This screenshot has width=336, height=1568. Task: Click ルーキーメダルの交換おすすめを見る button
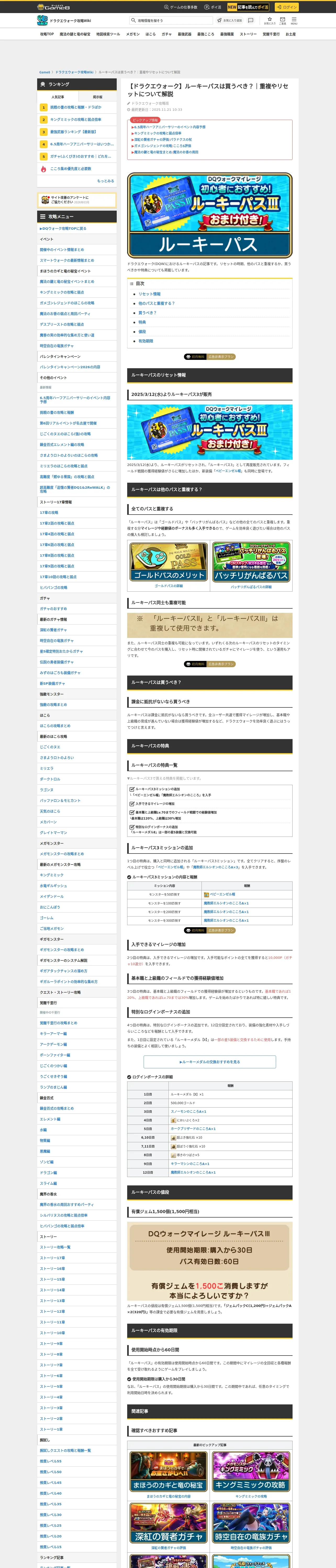(x=210, y=1062)
